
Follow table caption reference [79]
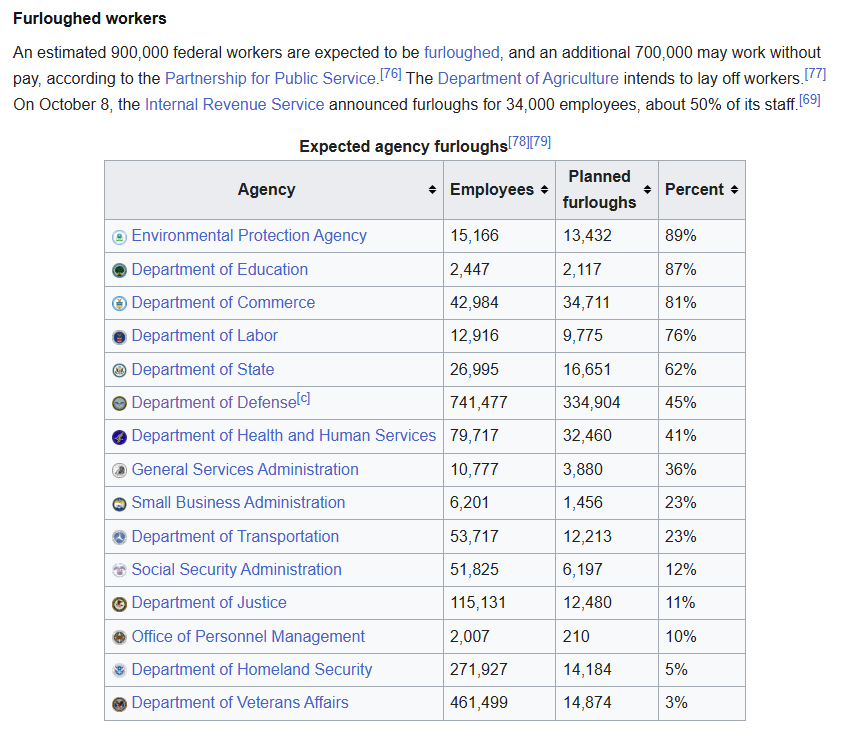540,142
